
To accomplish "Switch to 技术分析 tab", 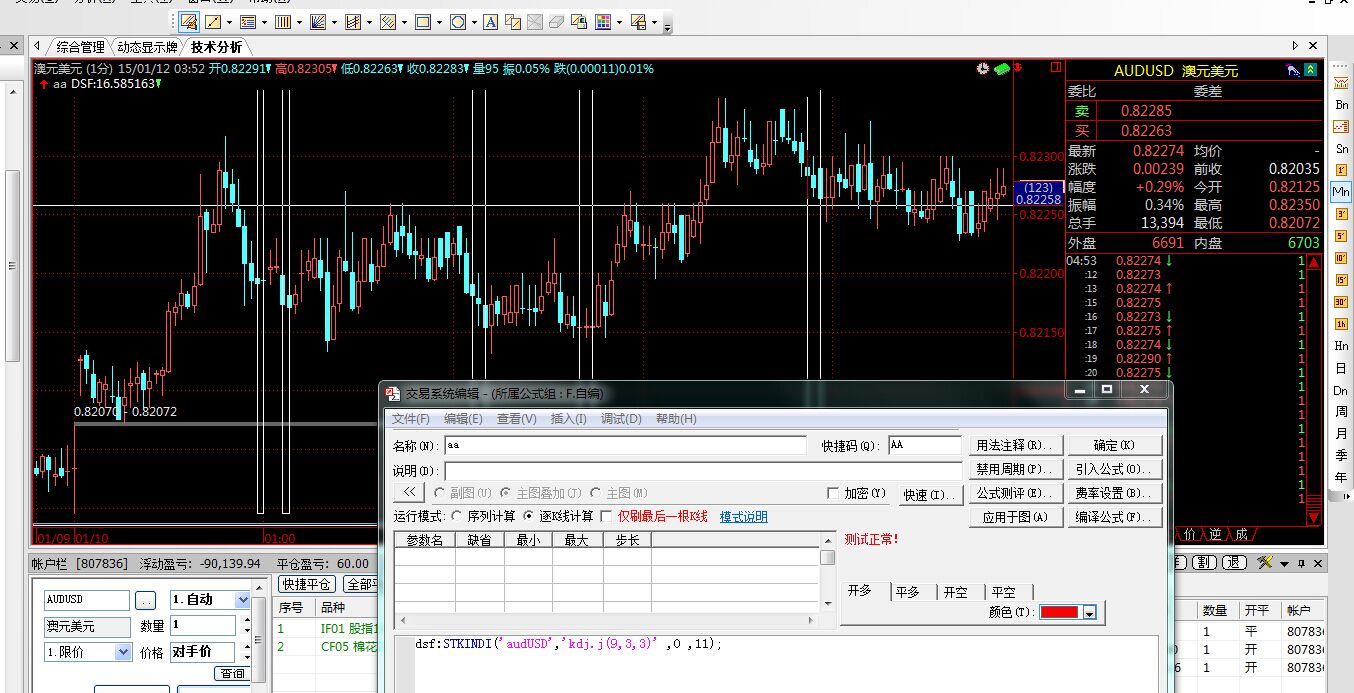I will (216, 47).
